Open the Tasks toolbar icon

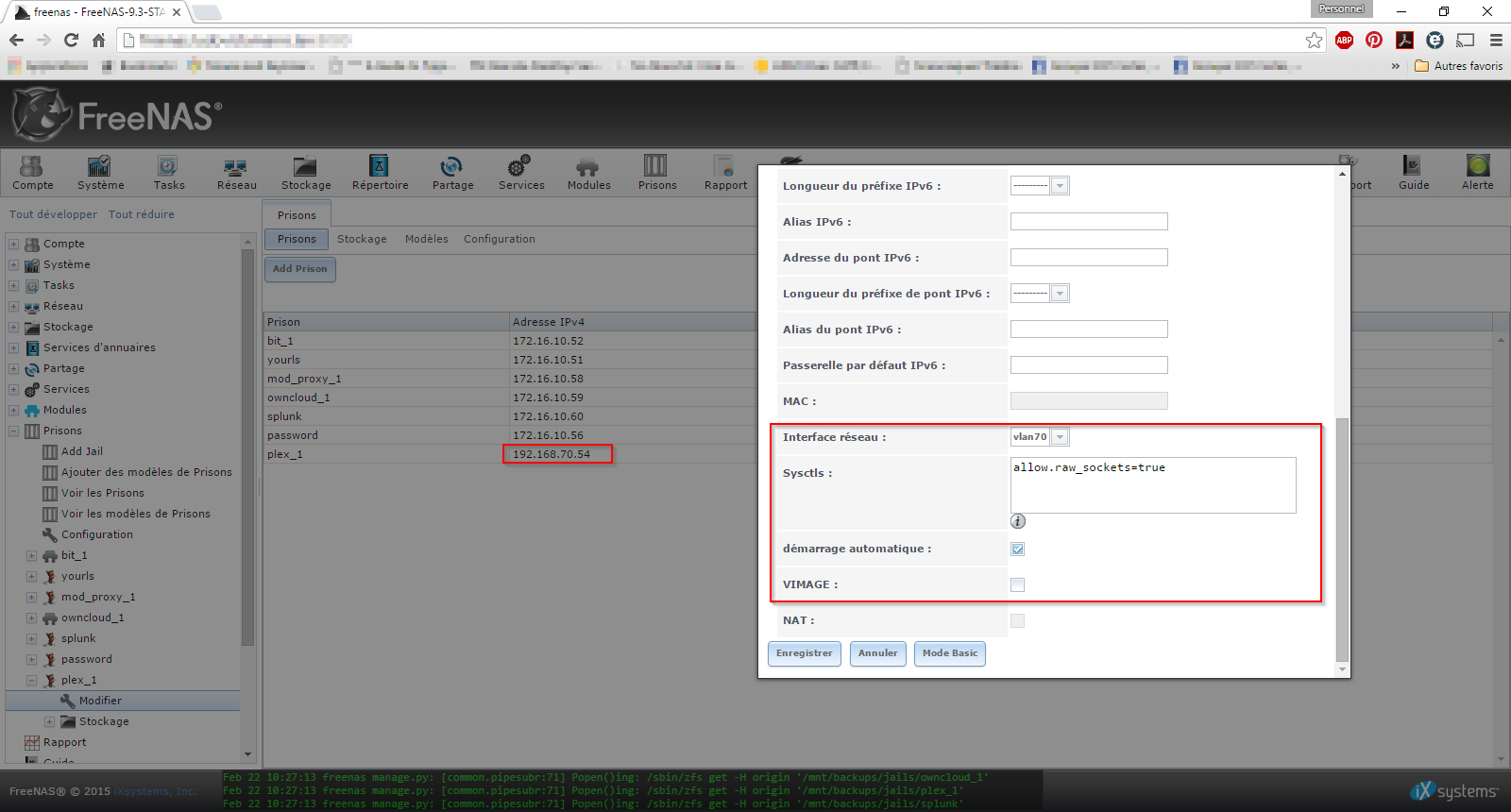click(168, 173)
